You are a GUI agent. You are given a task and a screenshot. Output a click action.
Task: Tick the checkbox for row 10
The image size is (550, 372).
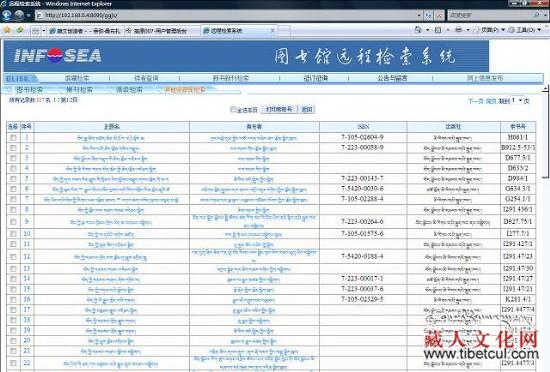click(13, 234)
